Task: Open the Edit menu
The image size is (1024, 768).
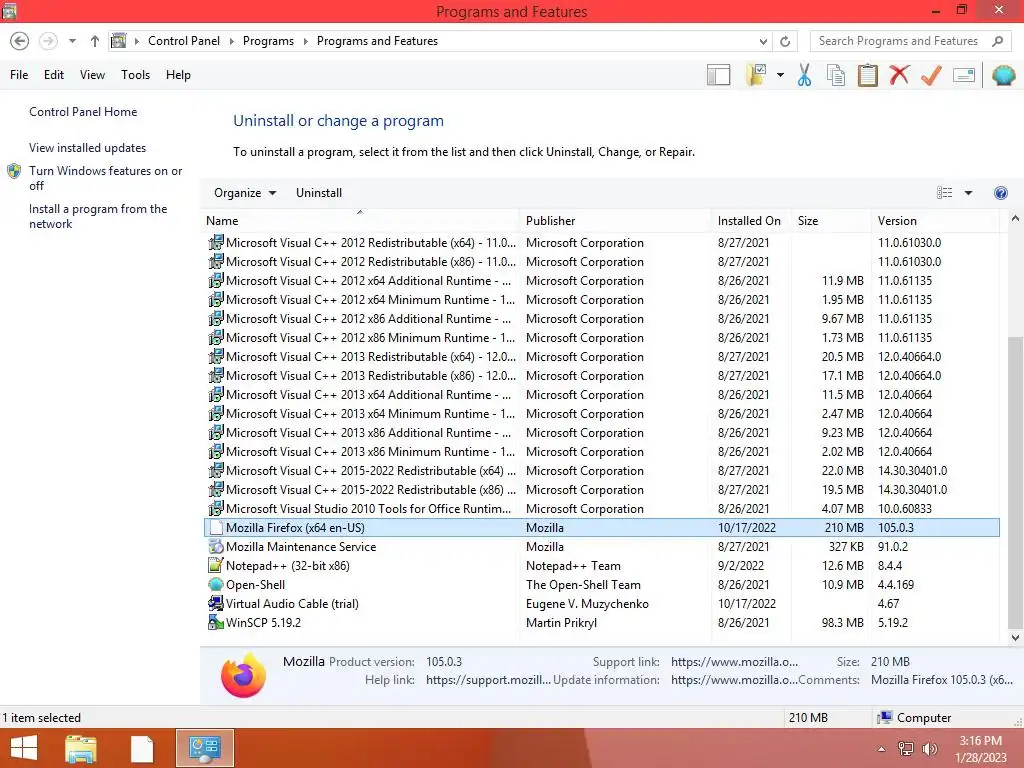Action: [x=54, y=75]
